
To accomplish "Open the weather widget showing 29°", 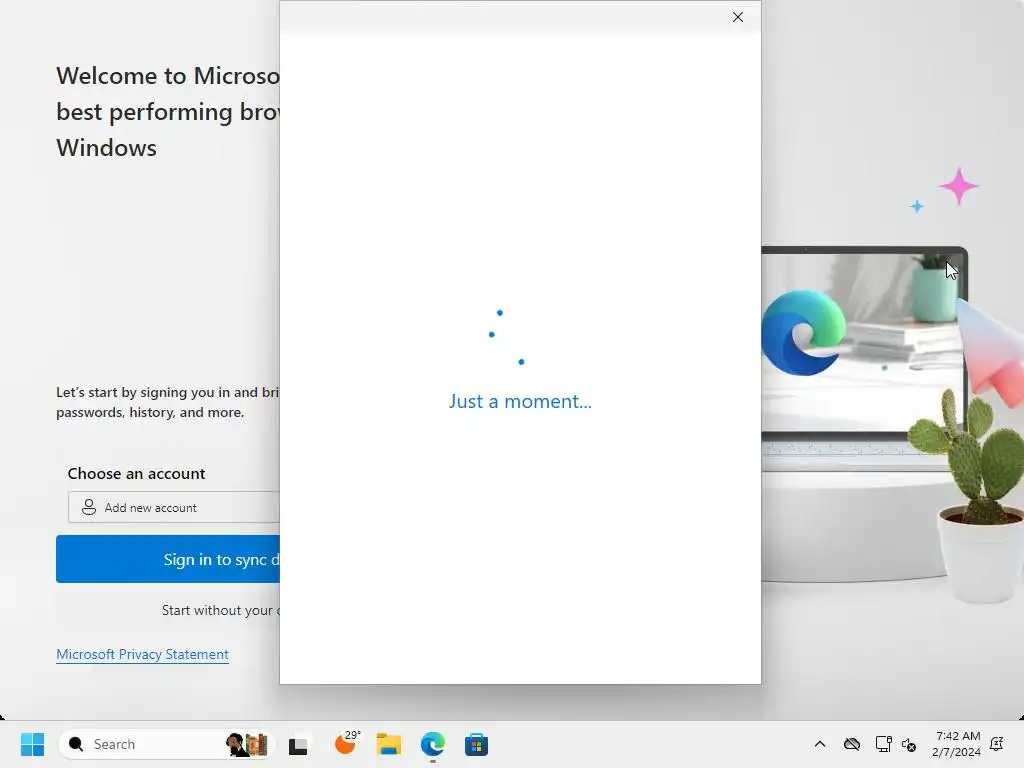I will [x=347, y=743].
